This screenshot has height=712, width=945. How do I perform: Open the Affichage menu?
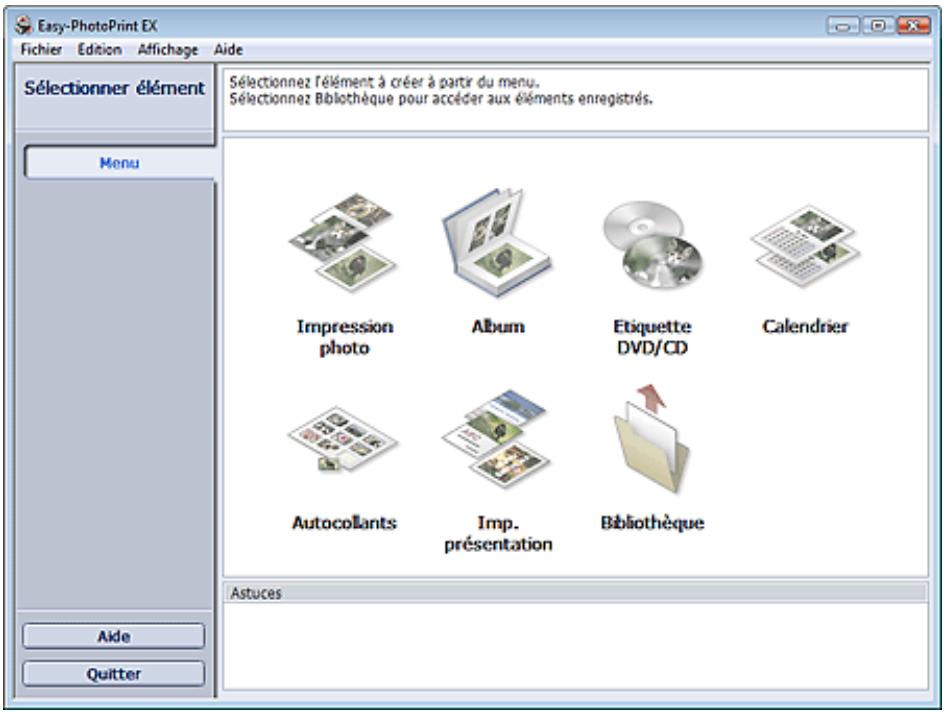click(168, 49)
